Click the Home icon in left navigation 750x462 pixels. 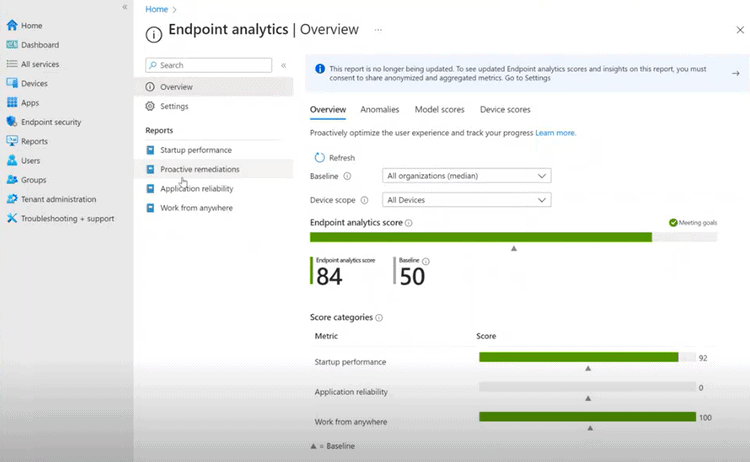coord(12,25)
